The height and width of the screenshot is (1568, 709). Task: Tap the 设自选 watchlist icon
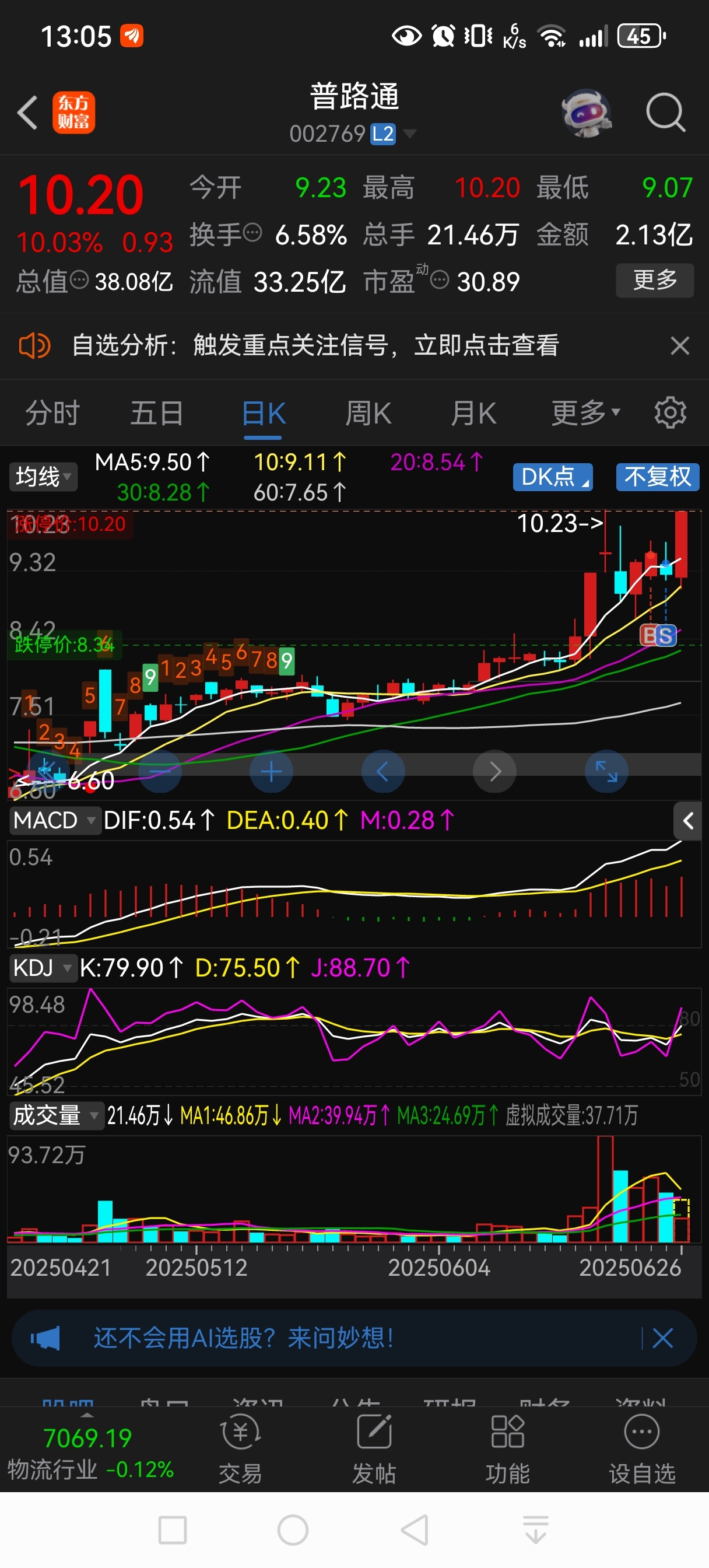(642, 1448)
